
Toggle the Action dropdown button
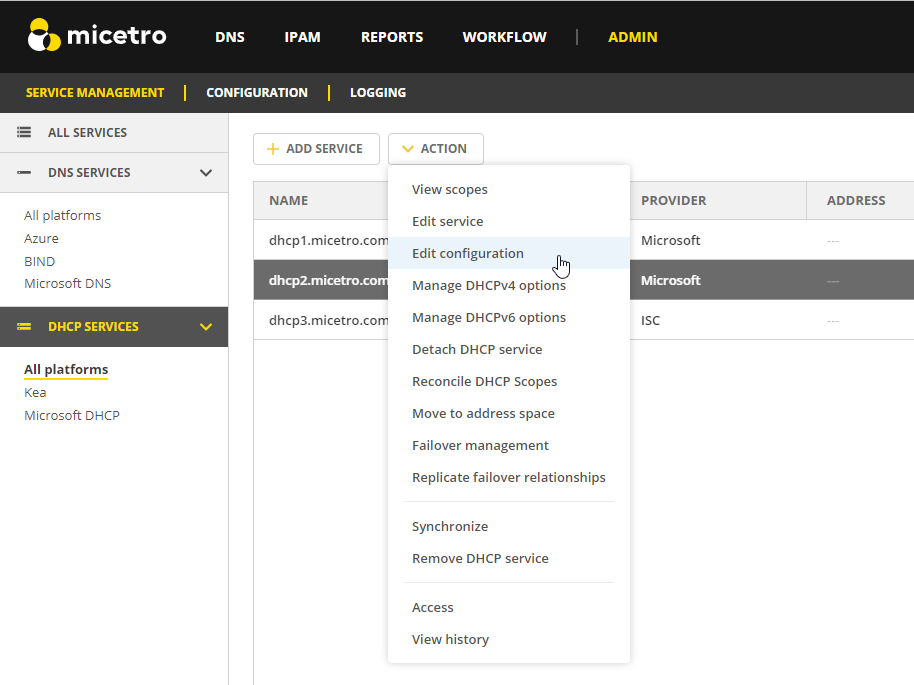[435, 149]
